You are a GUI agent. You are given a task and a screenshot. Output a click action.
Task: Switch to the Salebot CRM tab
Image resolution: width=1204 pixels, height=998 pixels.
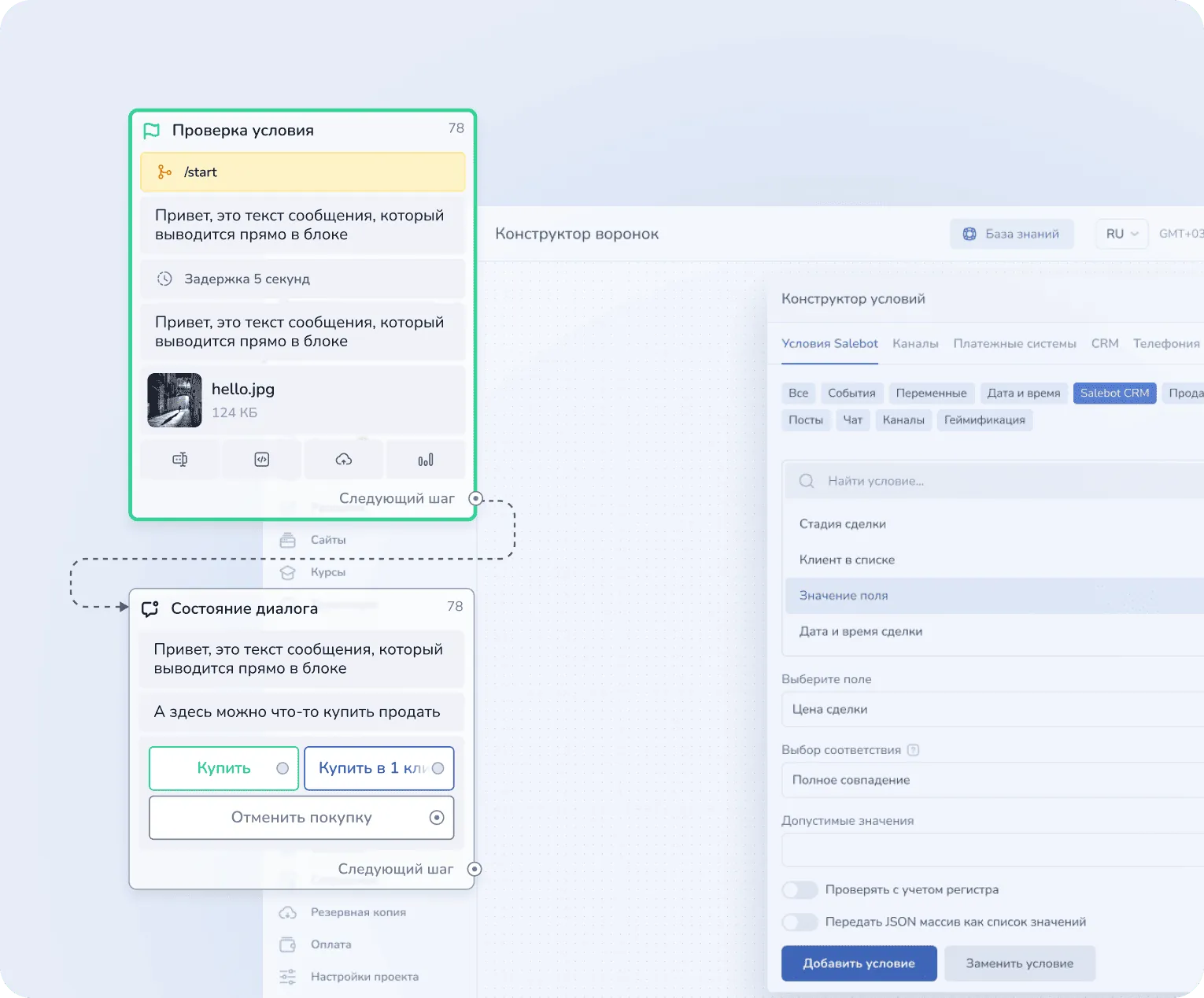[1114, 393]
